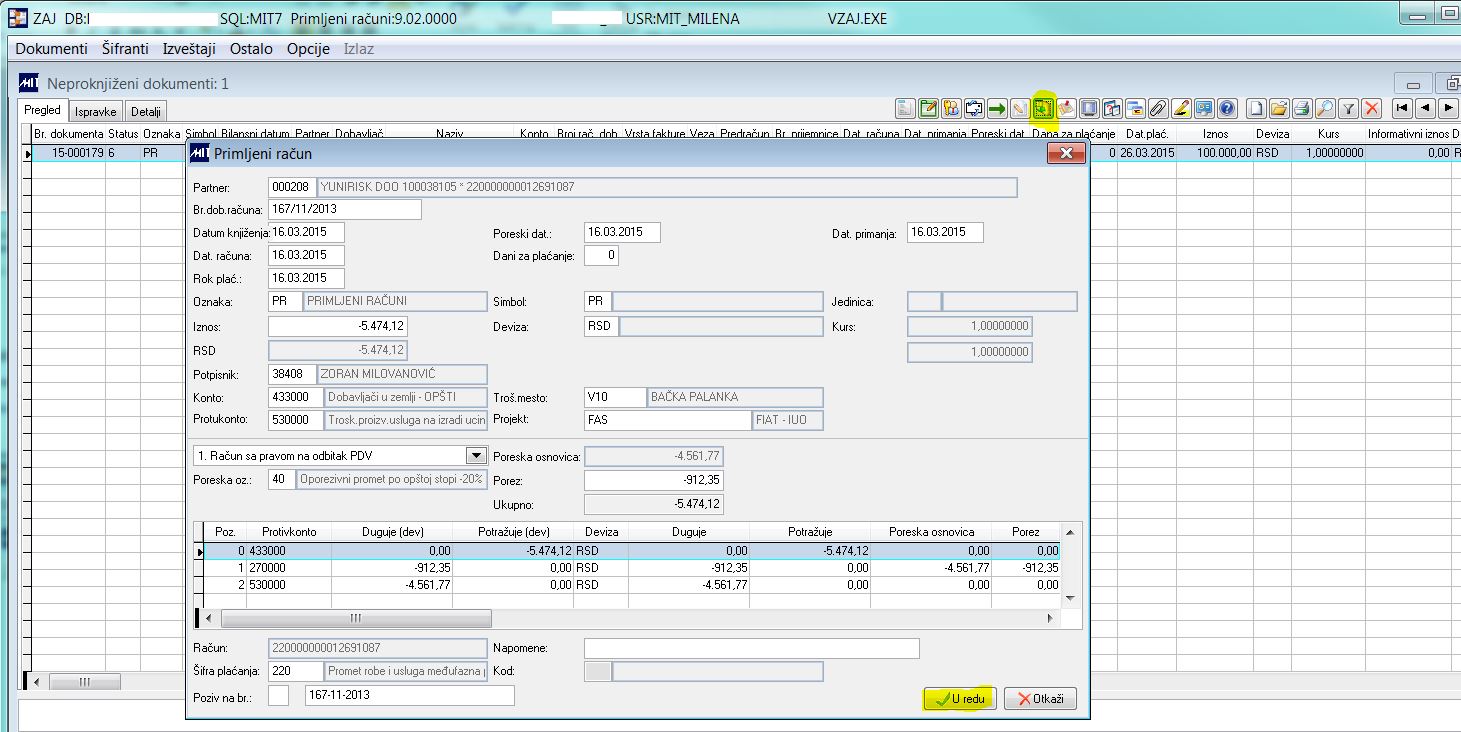Click the Potpisnik code field 38408
The height and width of the screenshot is (732, 1461).
pos(291,373)
